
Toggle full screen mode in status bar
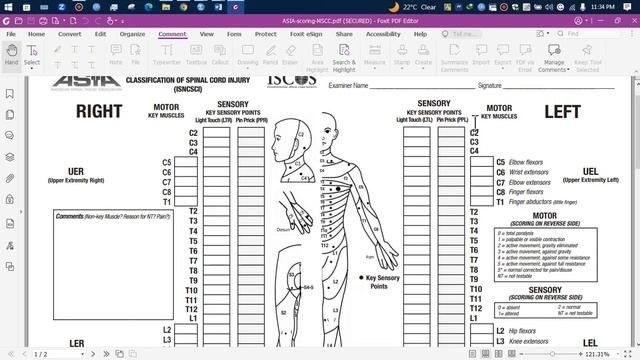(629, 354)
